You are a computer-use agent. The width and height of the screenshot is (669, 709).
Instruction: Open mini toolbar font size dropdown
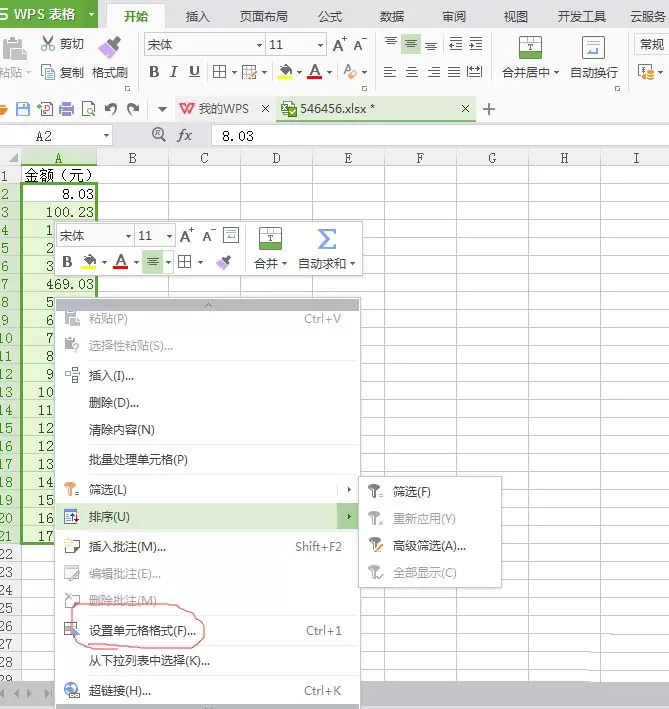point(169,236)
